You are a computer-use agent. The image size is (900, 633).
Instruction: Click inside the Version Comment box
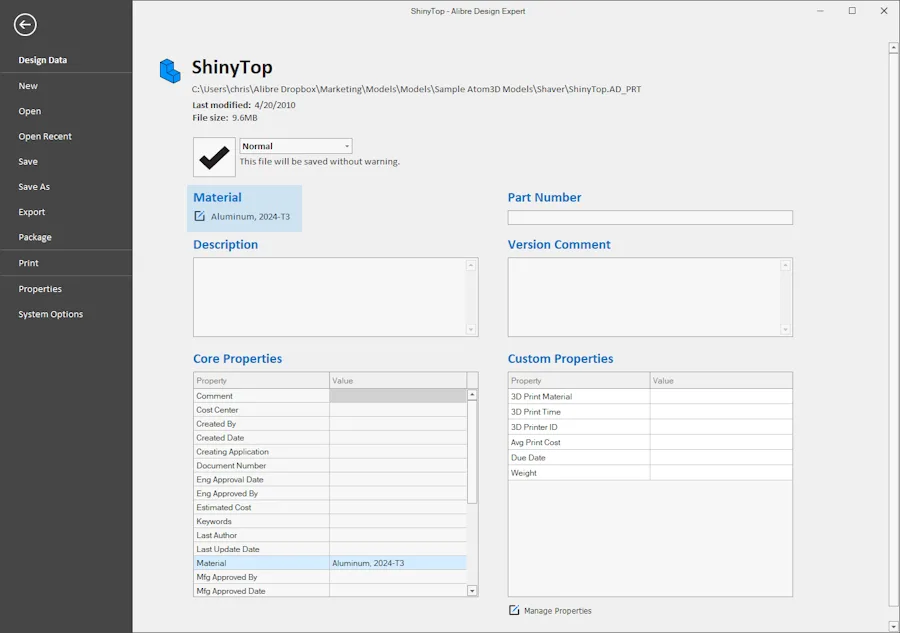[645, 297]
